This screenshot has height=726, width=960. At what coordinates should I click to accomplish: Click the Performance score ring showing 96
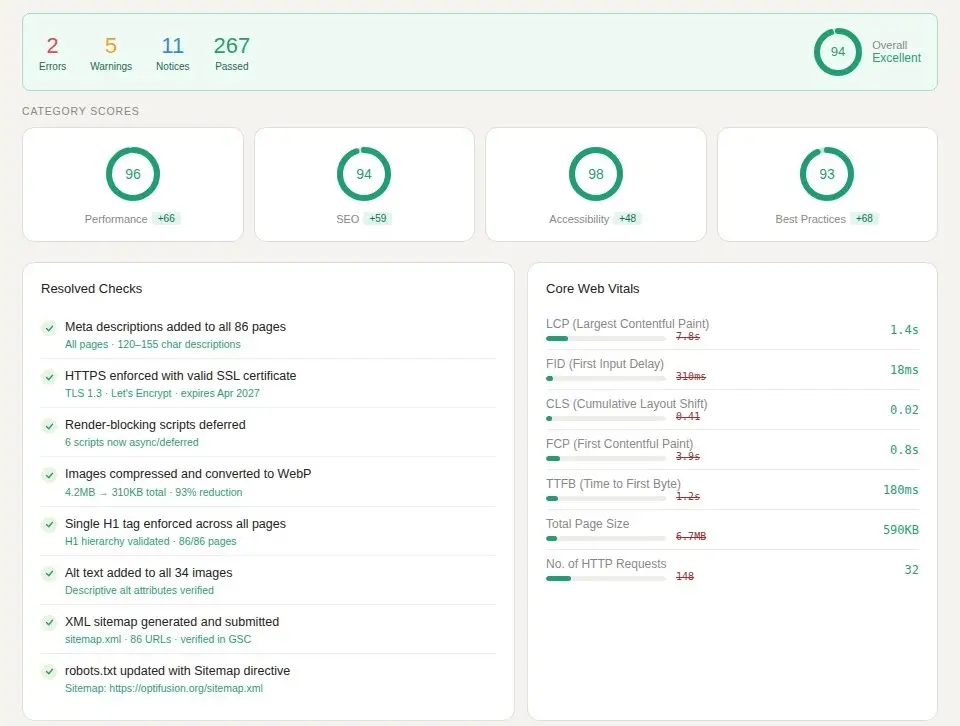click(133, 173)
